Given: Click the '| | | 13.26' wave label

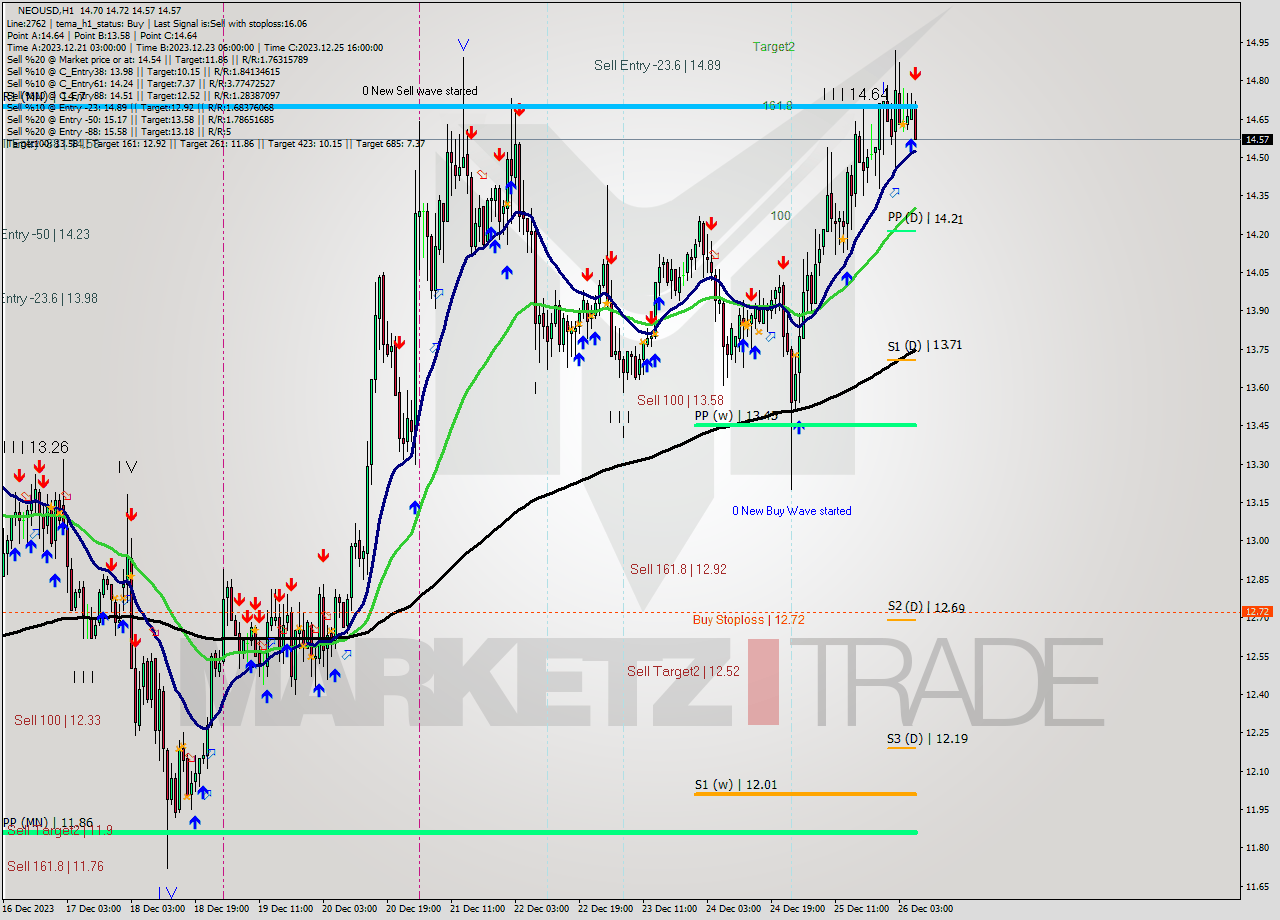Looking at the screenshot, I should click(x=35, y=447).
